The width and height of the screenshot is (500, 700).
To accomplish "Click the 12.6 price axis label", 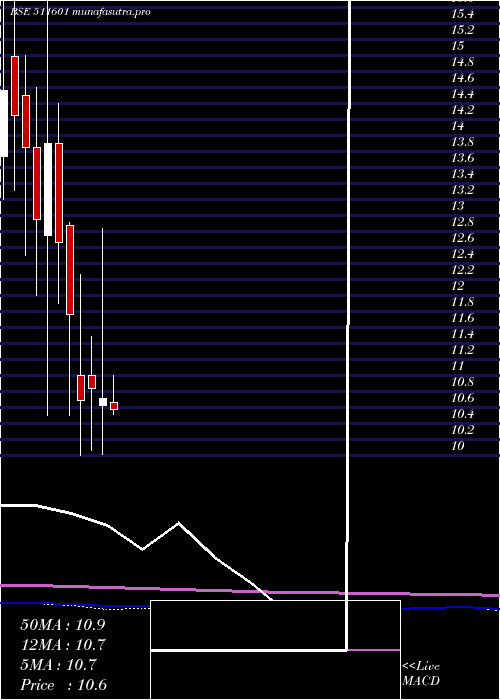I will coord(462,238).
